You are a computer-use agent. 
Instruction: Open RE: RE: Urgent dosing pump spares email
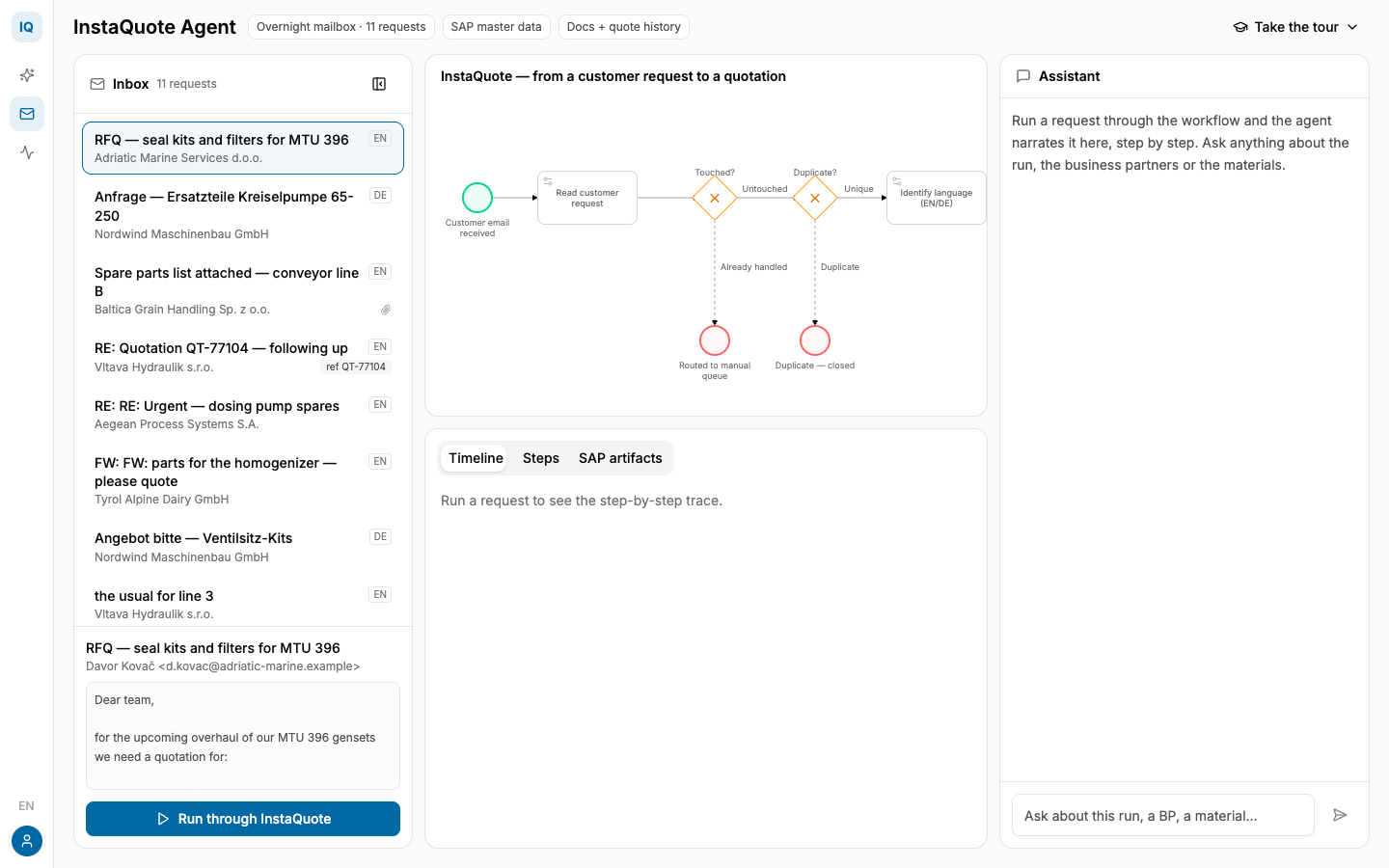click(243, 415)
